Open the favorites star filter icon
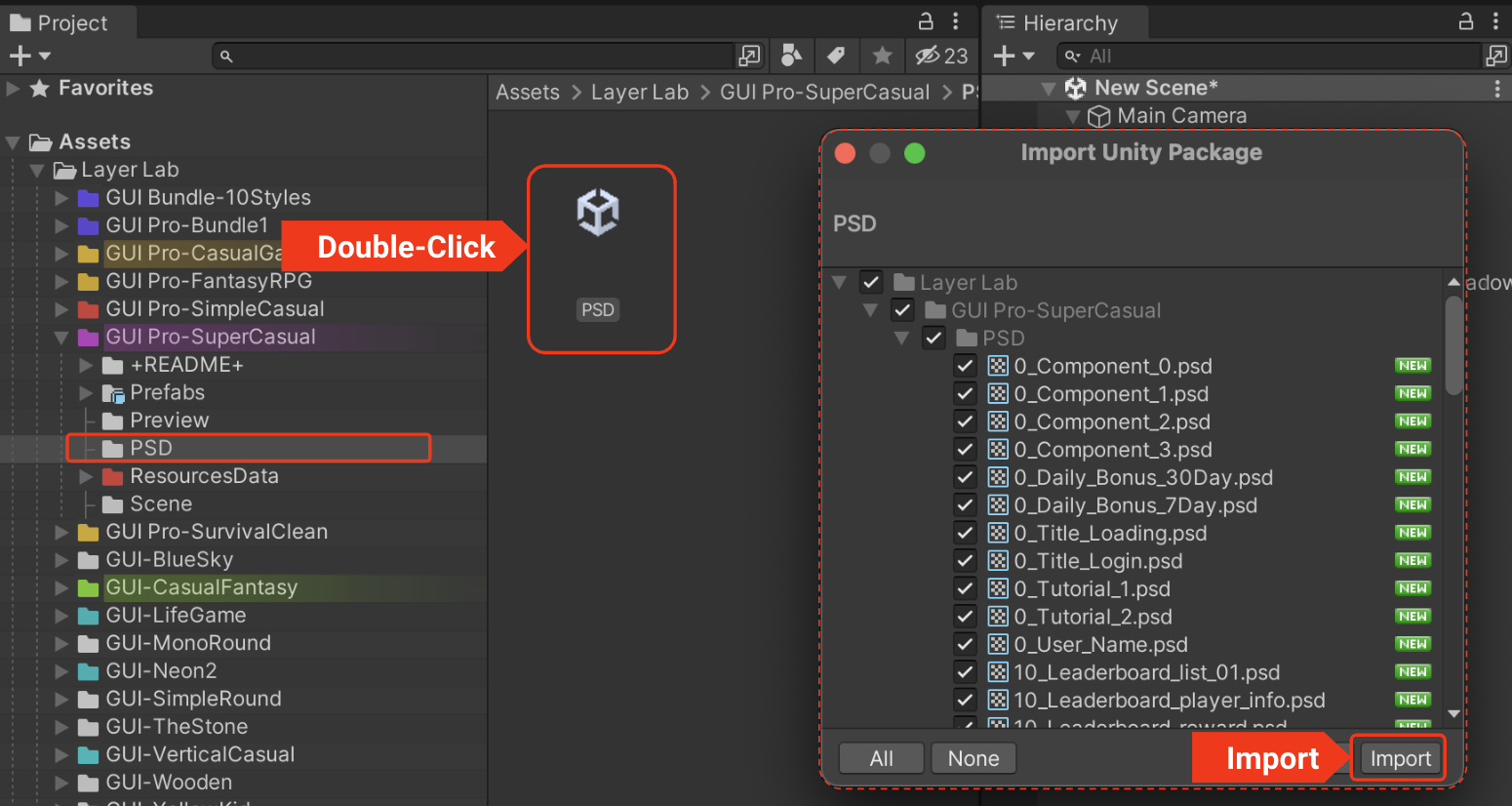 [882, 56]
